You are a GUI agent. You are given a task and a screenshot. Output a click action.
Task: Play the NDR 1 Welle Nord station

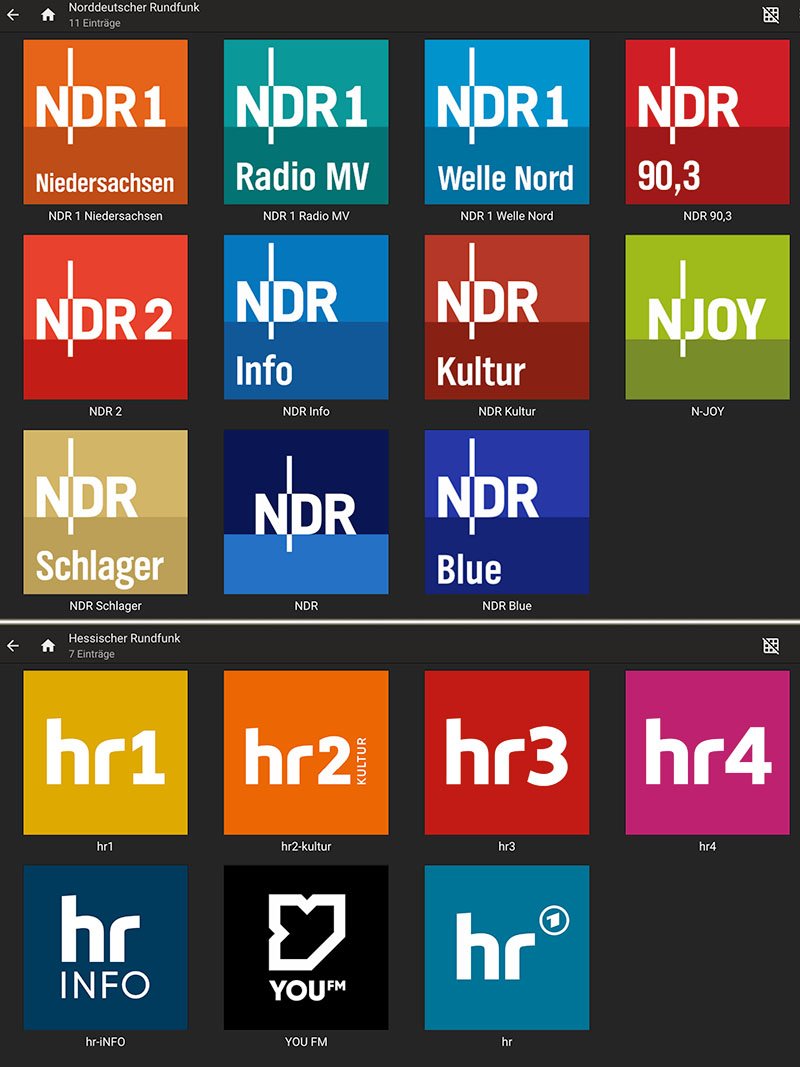pos(507,122)
